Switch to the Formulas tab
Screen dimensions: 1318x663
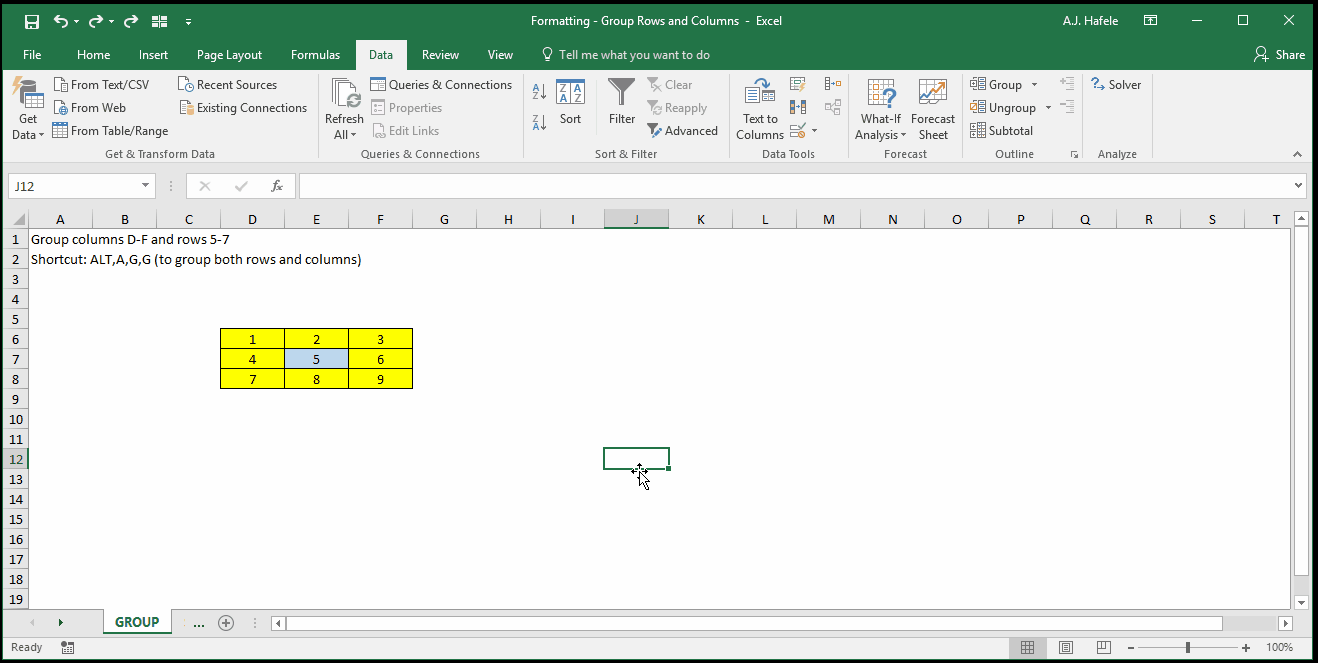(x=315, y=55)
